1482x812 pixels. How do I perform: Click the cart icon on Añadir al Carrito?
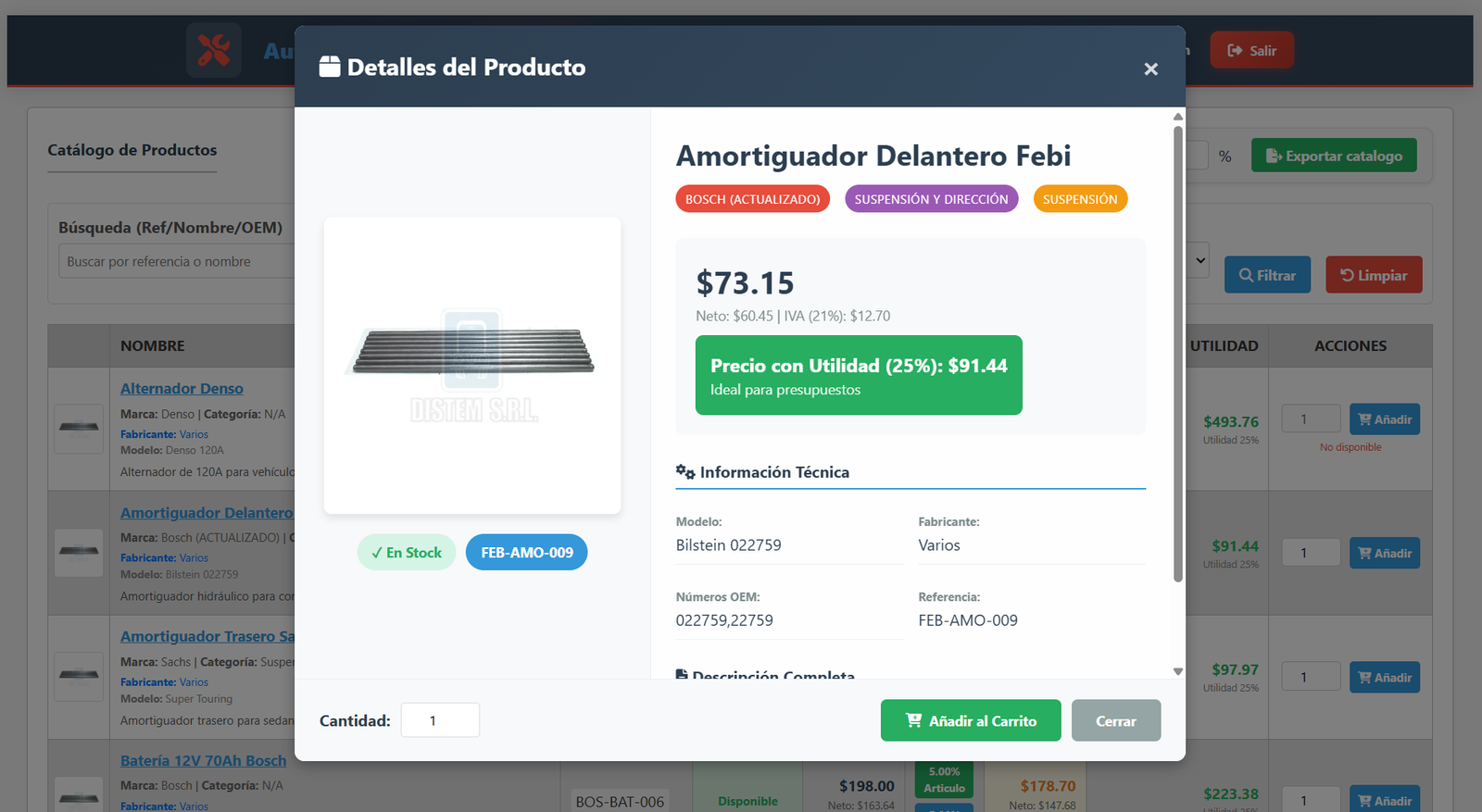[x=913, y=720]
